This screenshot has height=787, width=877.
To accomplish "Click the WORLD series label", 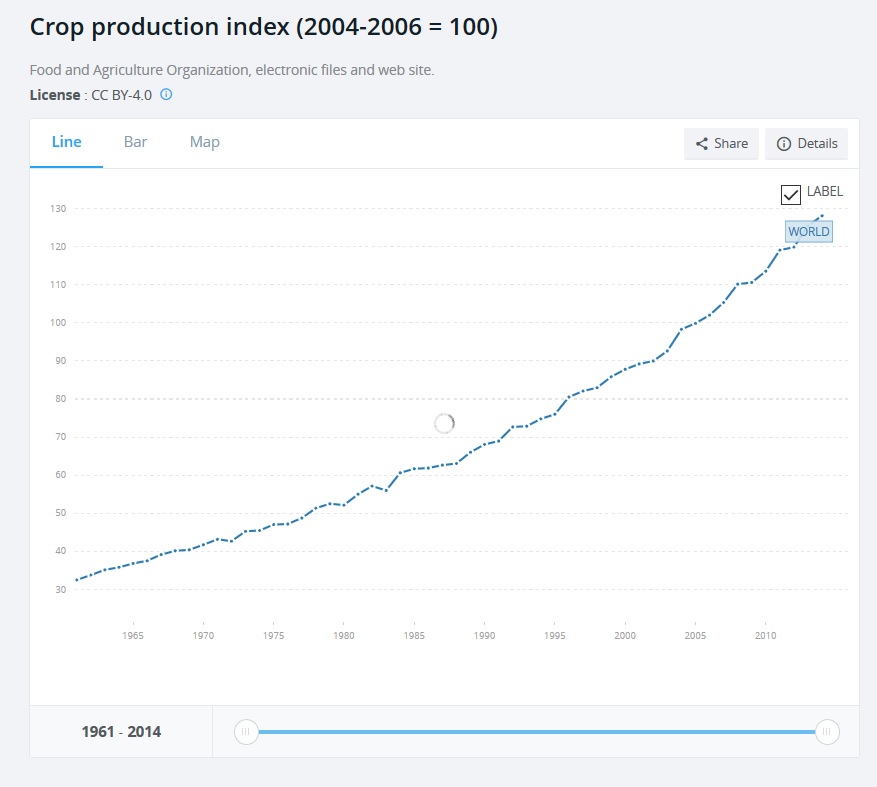I will (809, 232).
